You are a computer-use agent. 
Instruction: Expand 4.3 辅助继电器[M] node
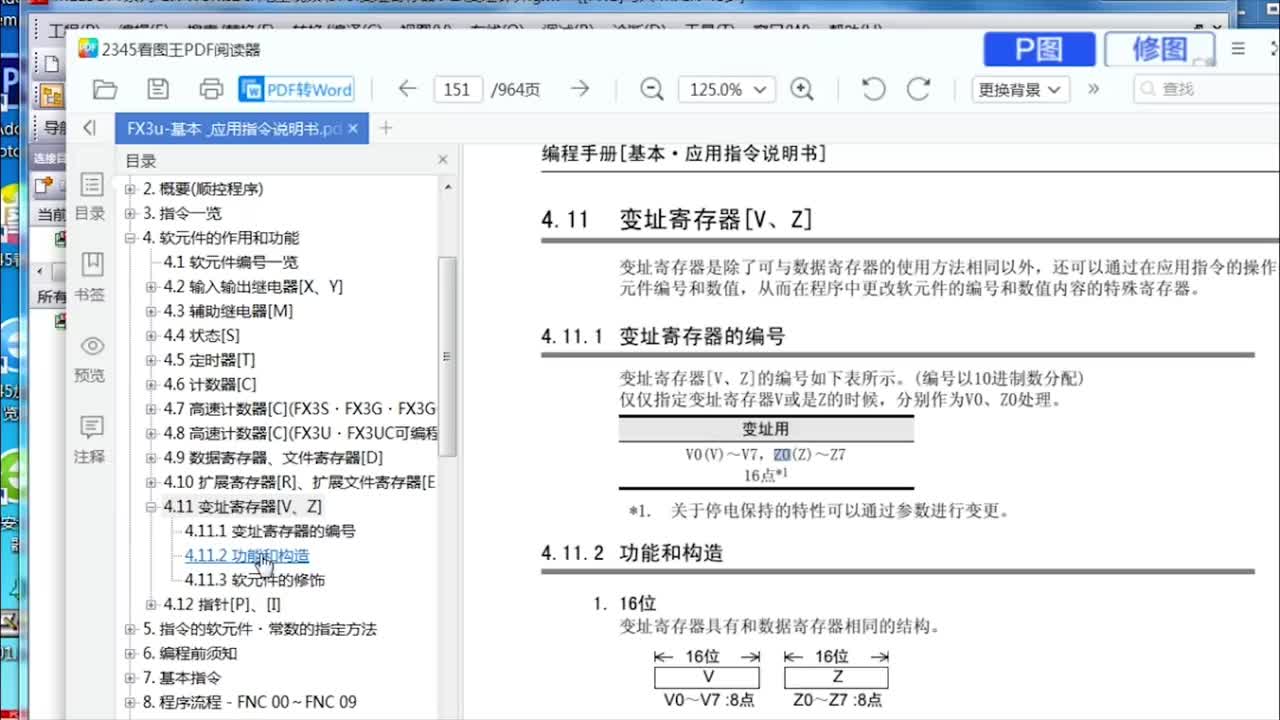coord(152,311)
